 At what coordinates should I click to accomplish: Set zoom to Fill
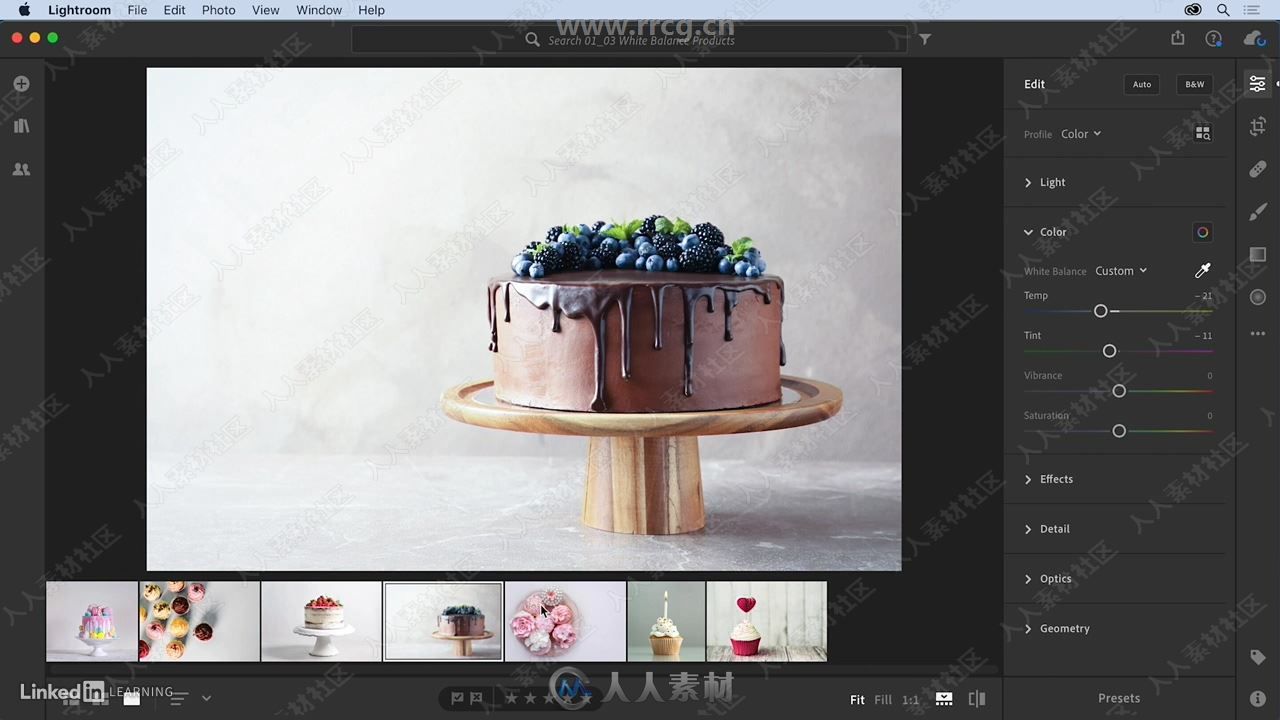point(883,700)
